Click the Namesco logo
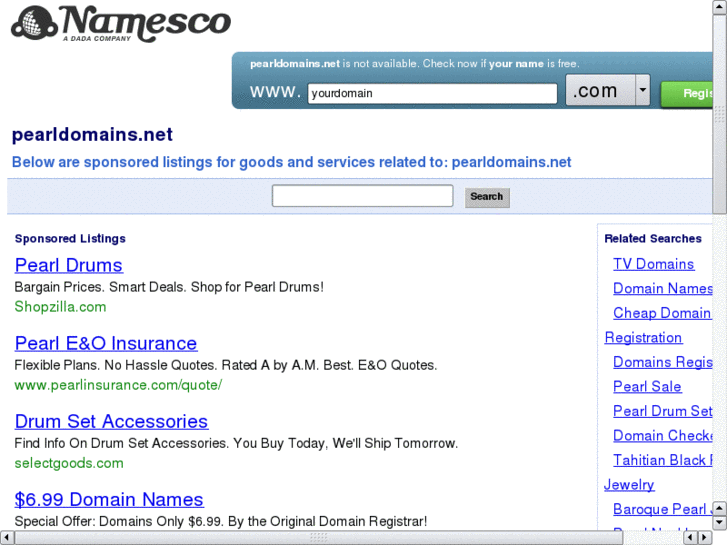 coord(121,24)
